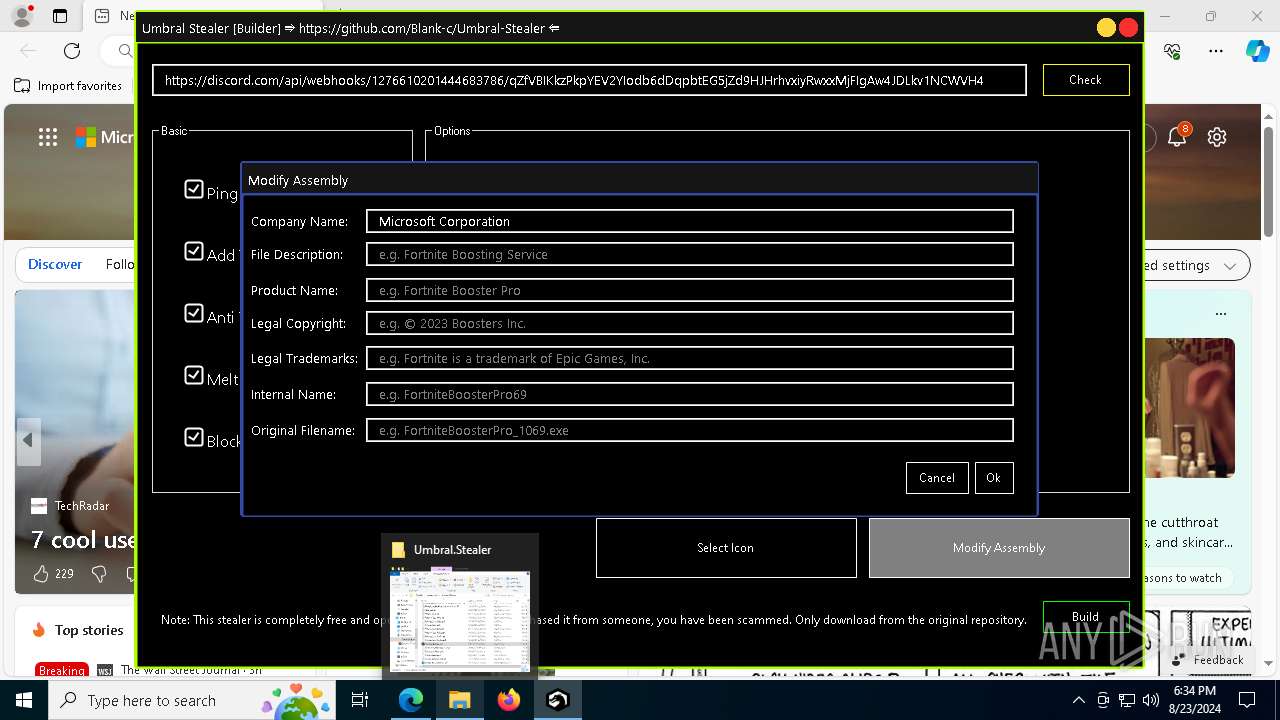Open the taskbar clock and date
The width and height of the screenshot is (1280, 720).
point(1194,700)
